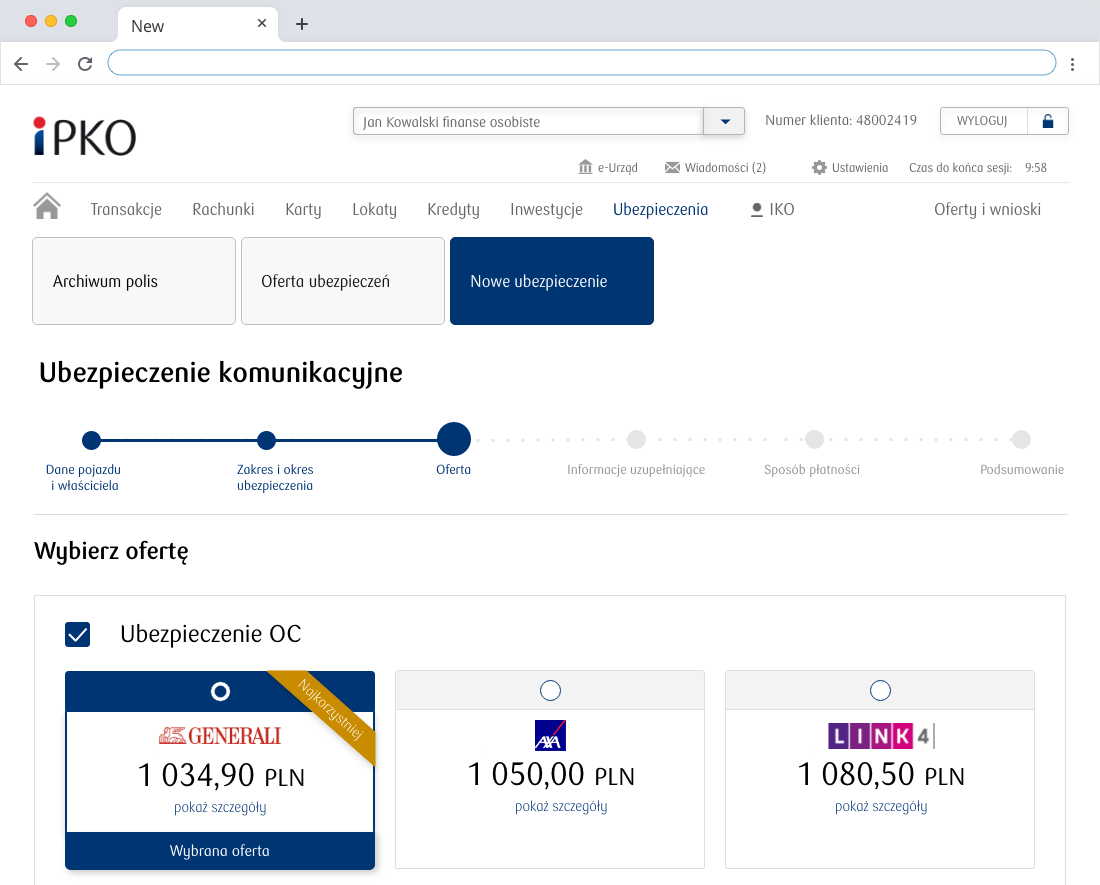Open the browser three-dot menu
This screenshot has width=1100, height=885.
(x=1072, y=65)
